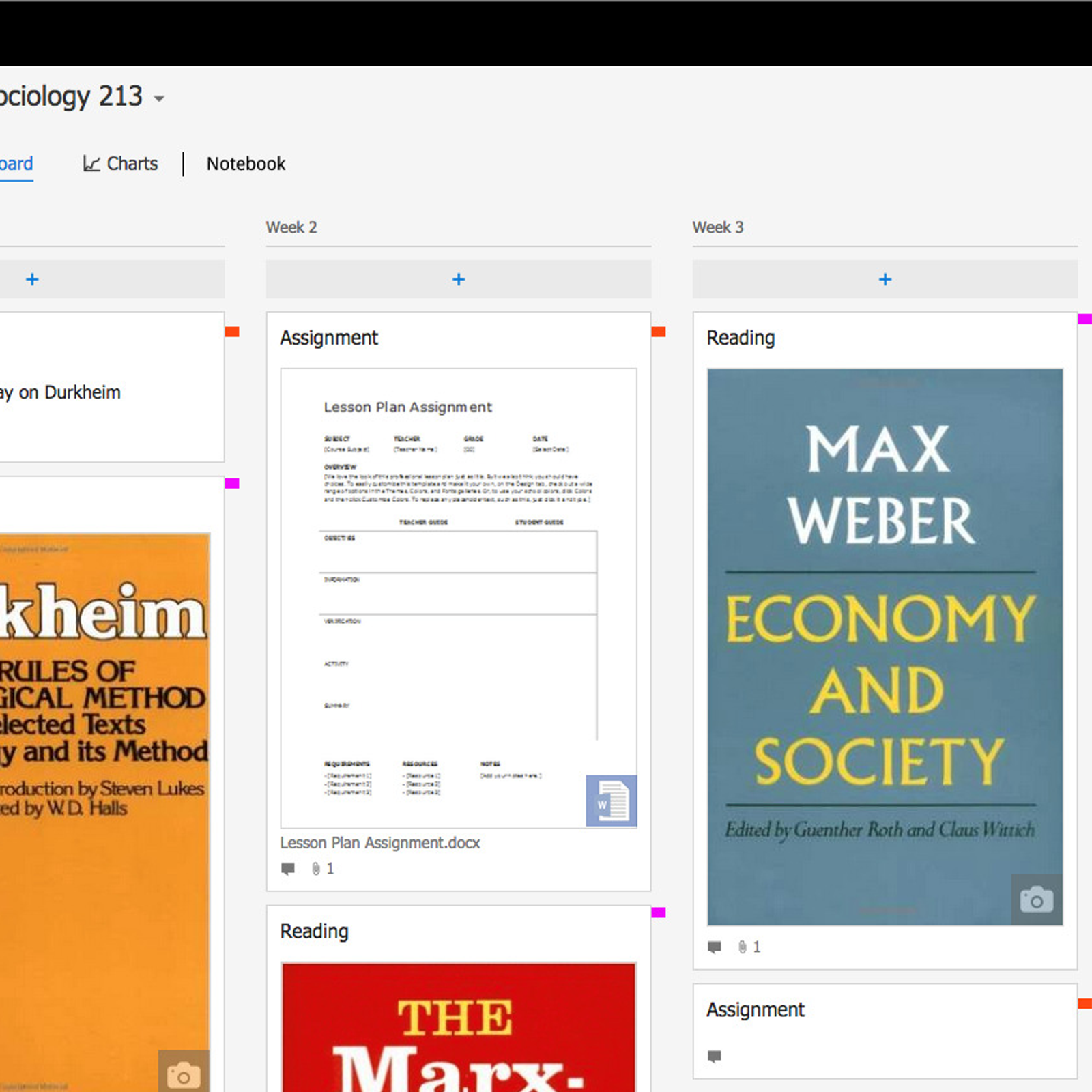Open the Marx reader red cover thumbnail
The image size is (1092, 1092).
tap(459, 1027)
